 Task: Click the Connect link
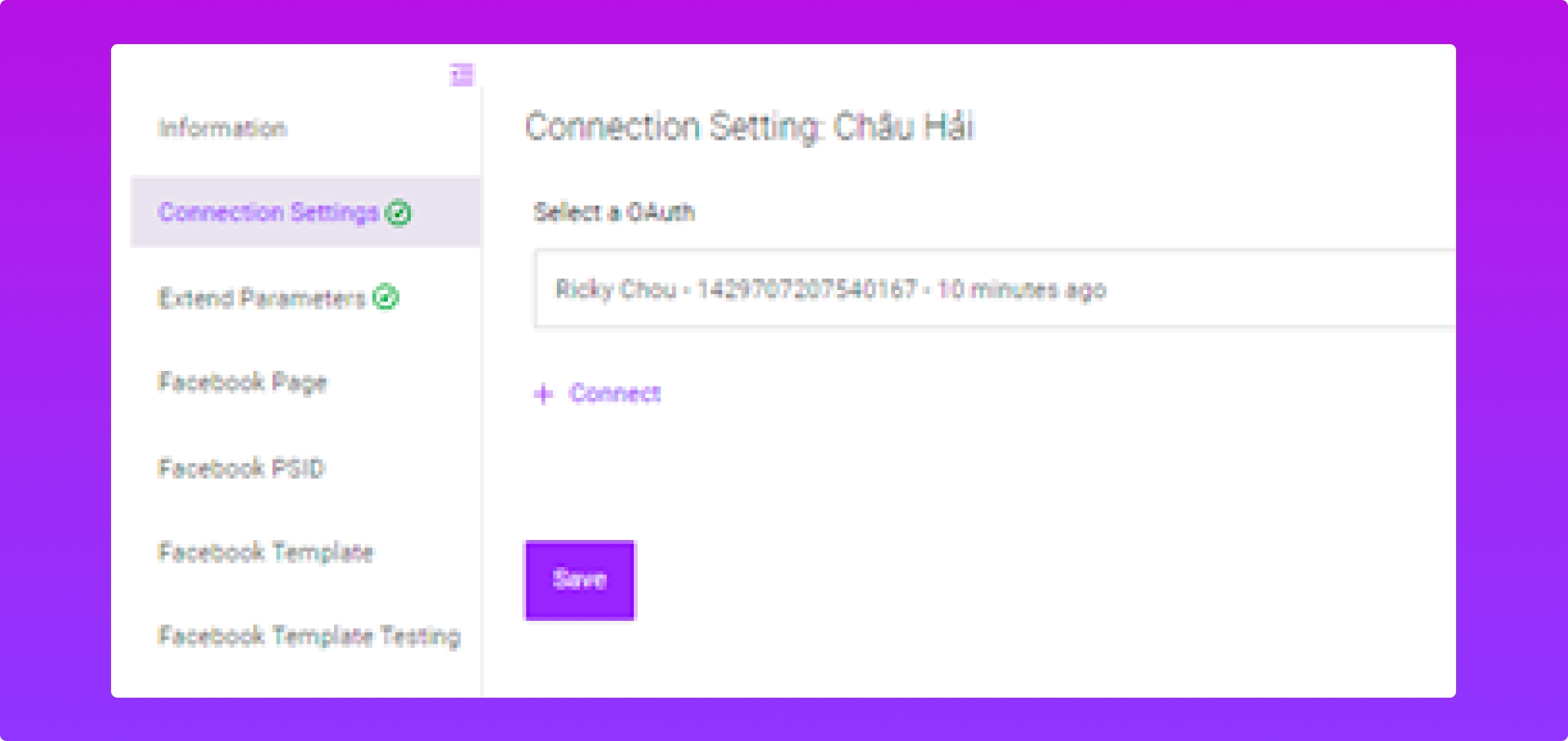615,394
